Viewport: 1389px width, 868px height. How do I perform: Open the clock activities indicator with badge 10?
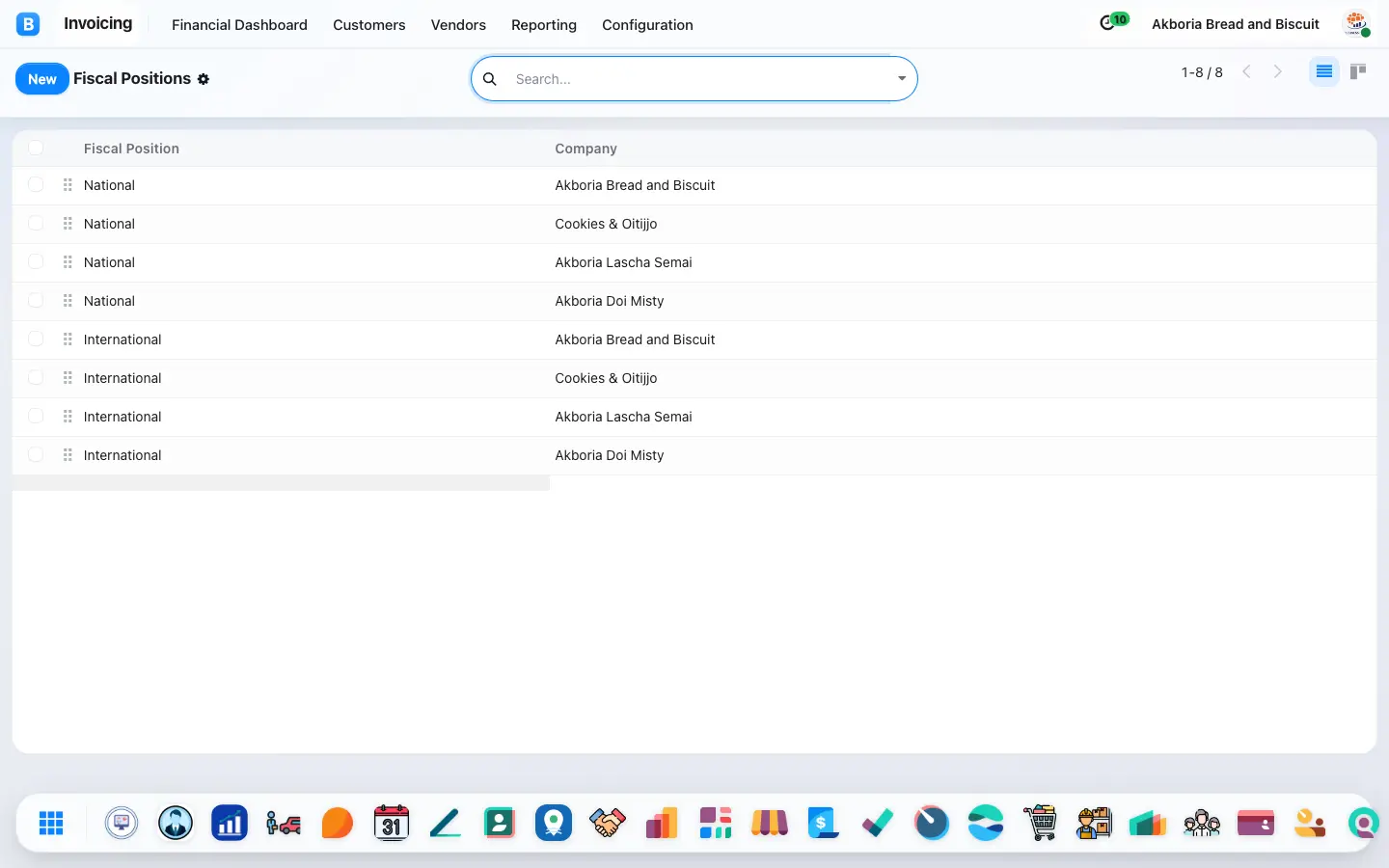(x=1114, y=21)
